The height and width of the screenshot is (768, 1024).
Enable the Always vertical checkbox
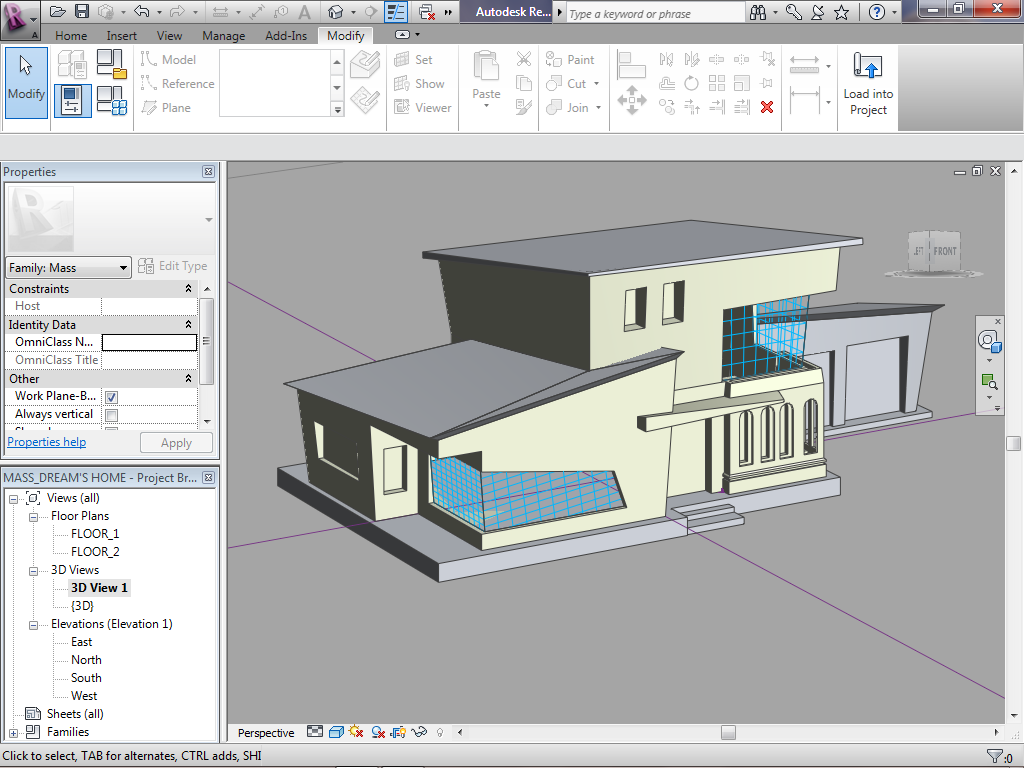(111, 415)
